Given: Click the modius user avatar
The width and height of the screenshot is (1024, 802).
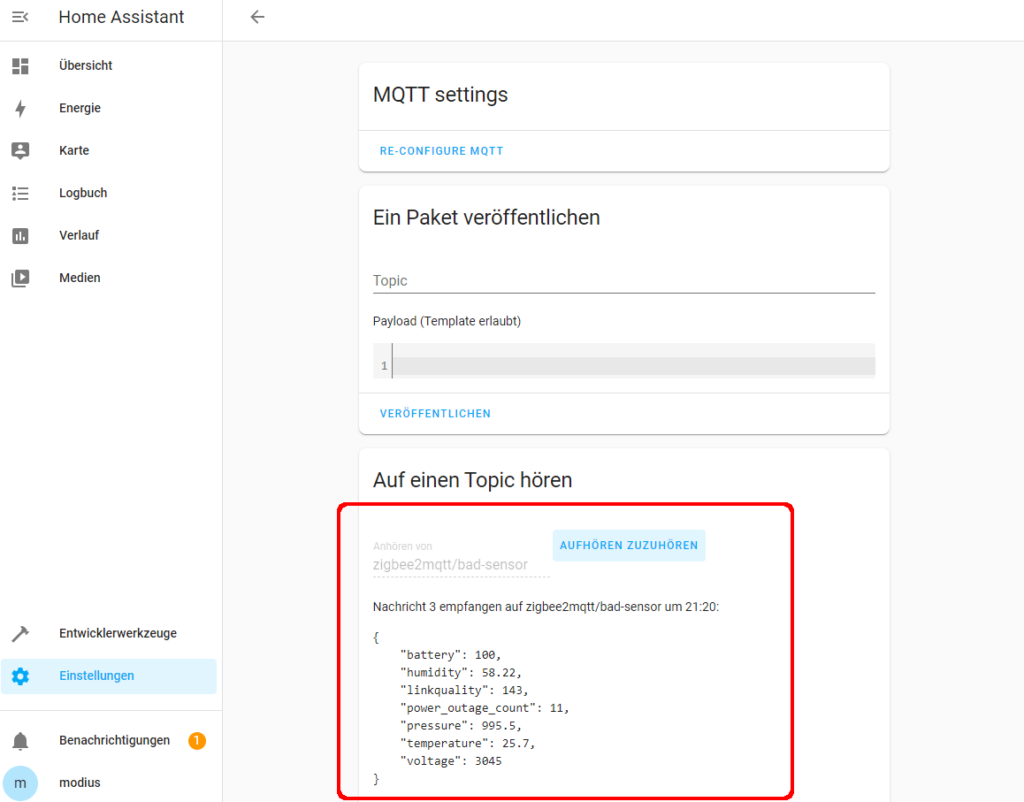Looking at the screenshot, I should 20,782.
